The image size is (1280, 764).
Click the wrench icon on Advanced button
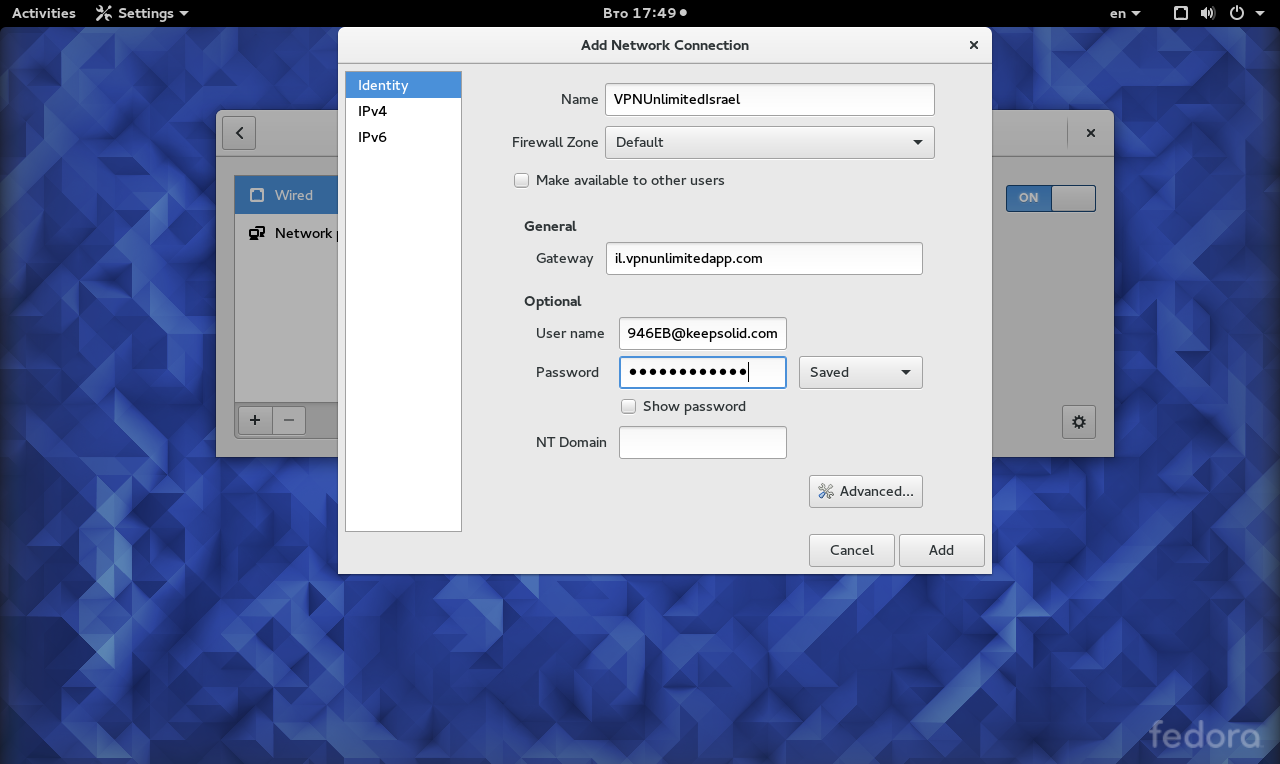click(826, 491)
